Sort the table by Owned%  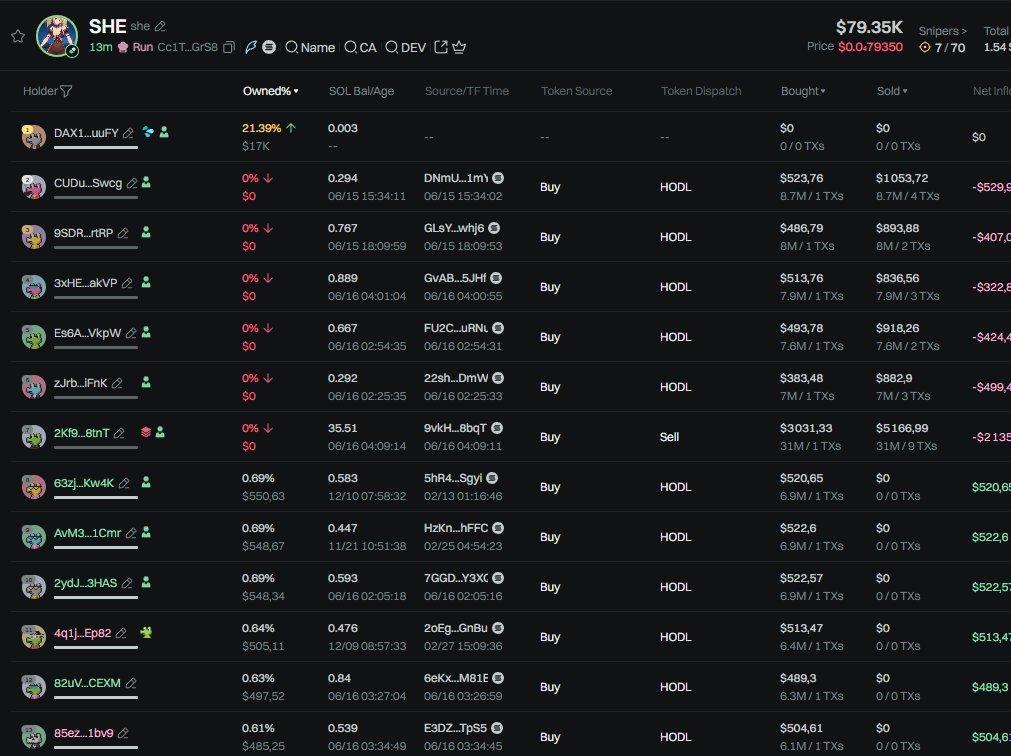coord(270,91)
